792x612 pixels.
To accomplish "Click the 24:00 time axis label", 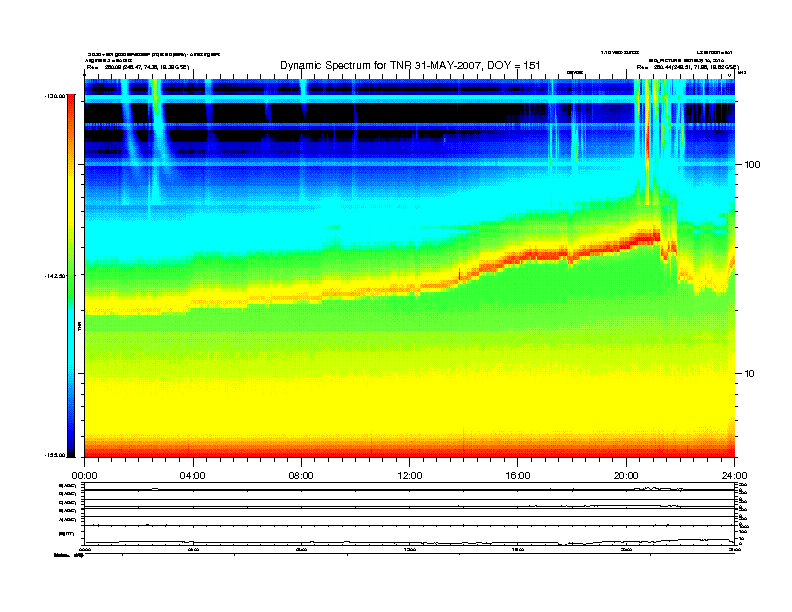I will click(x=734, y=476).
